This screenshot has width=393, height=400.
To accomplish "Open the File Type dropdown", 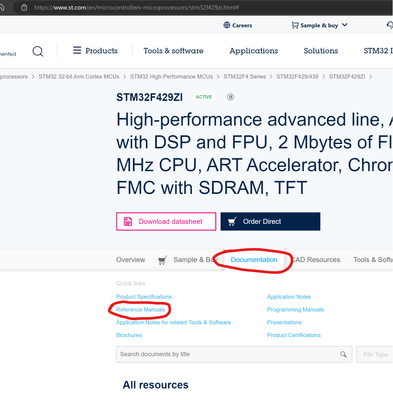I will pyautogui.click(x=375, y=354).
